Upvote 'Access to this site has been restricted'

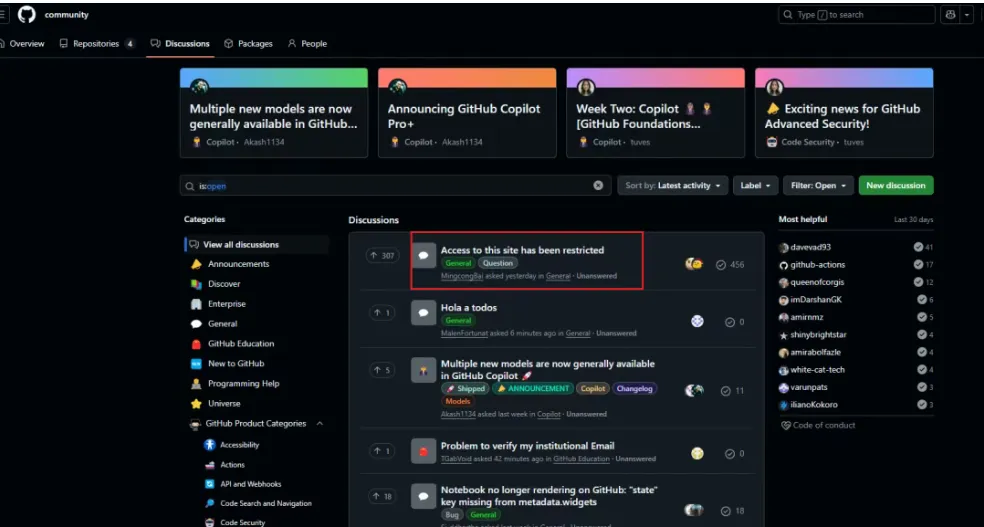coord(382,255)
